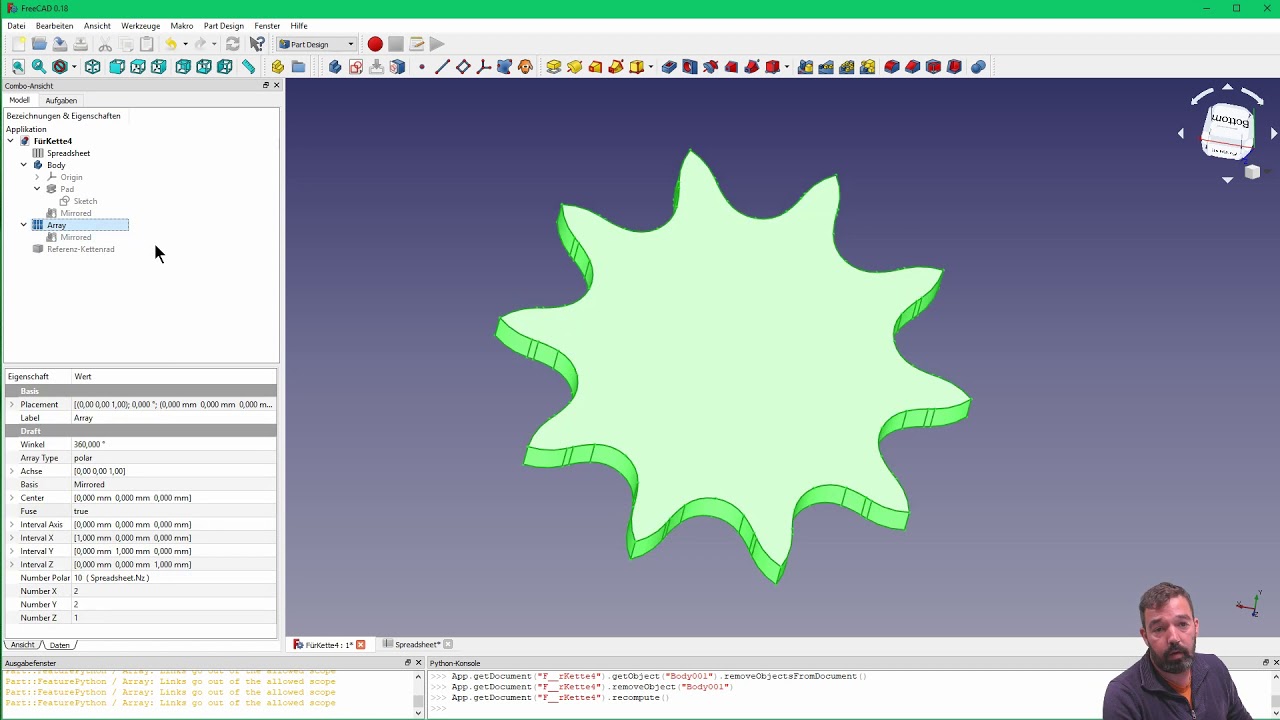1280x720 pixels.
Task: Open the Part Design workbench dropdown
Action: (316, 44)
